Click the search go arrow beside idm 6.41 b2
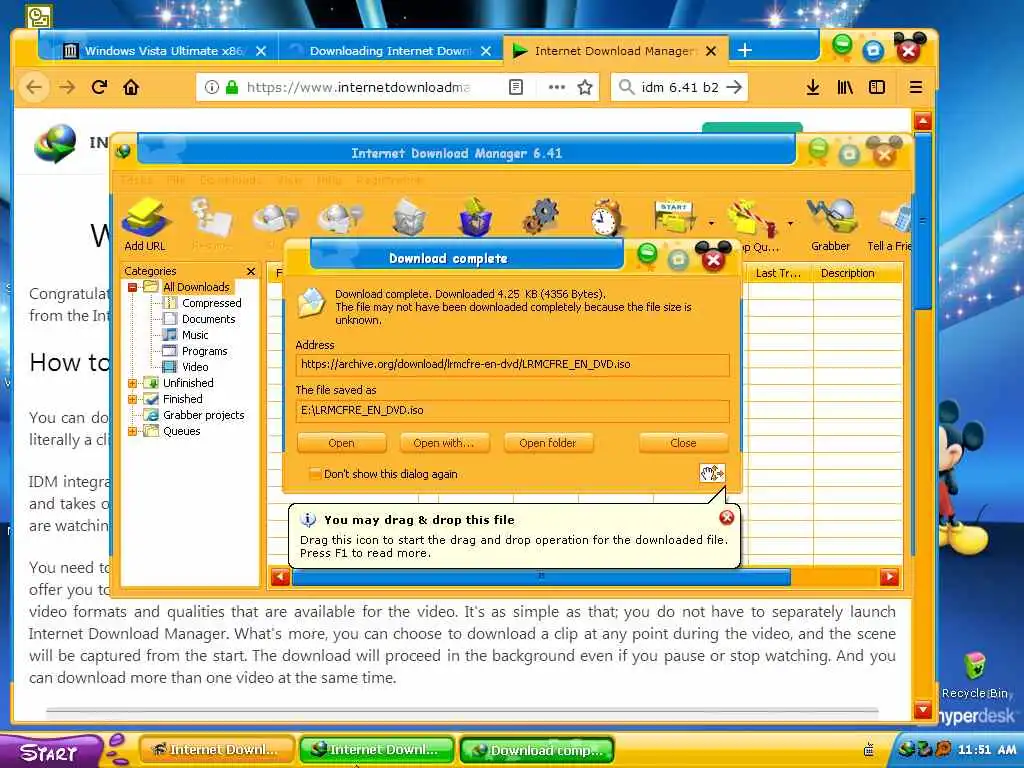 coord(734,87)
